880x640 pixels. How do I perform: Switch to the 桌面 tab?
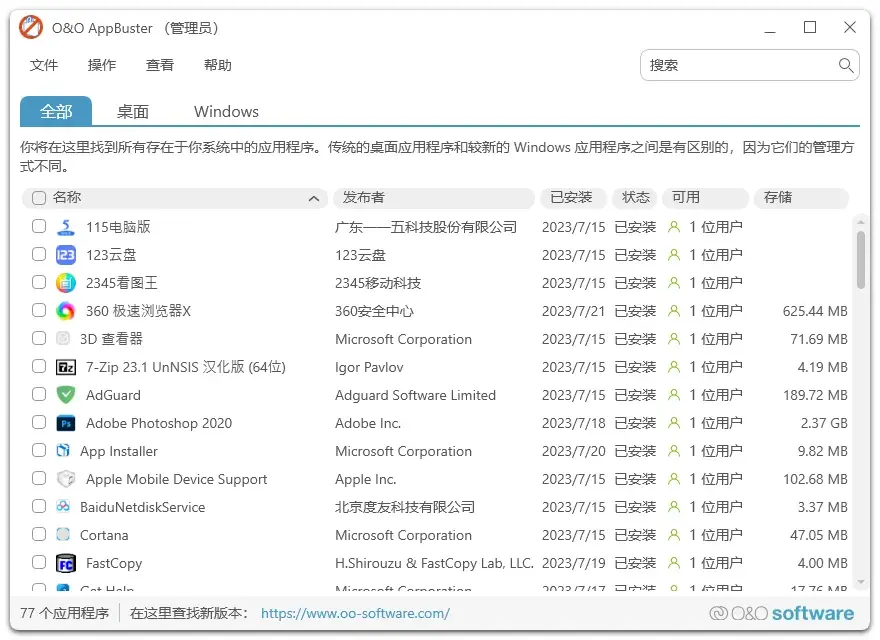pos(132,112)
